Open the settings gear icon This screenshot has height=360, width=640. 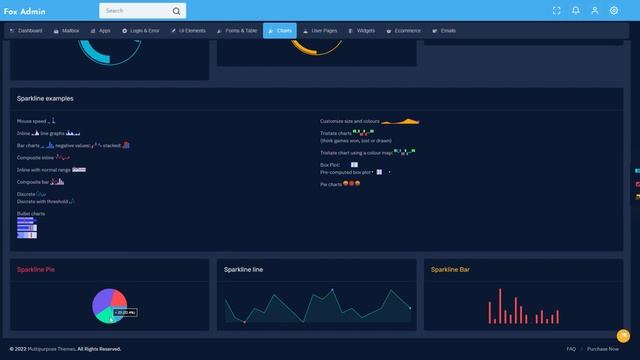[x=614, y=11]
